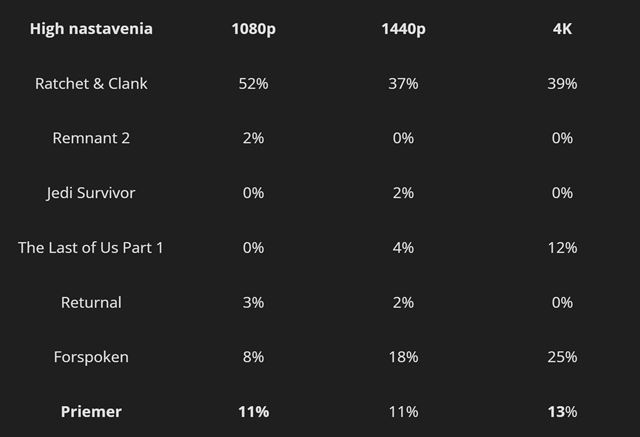Screen dimensions: 640x437
Task: Click the Remnant 2 row label
Action: click(91, 138)
